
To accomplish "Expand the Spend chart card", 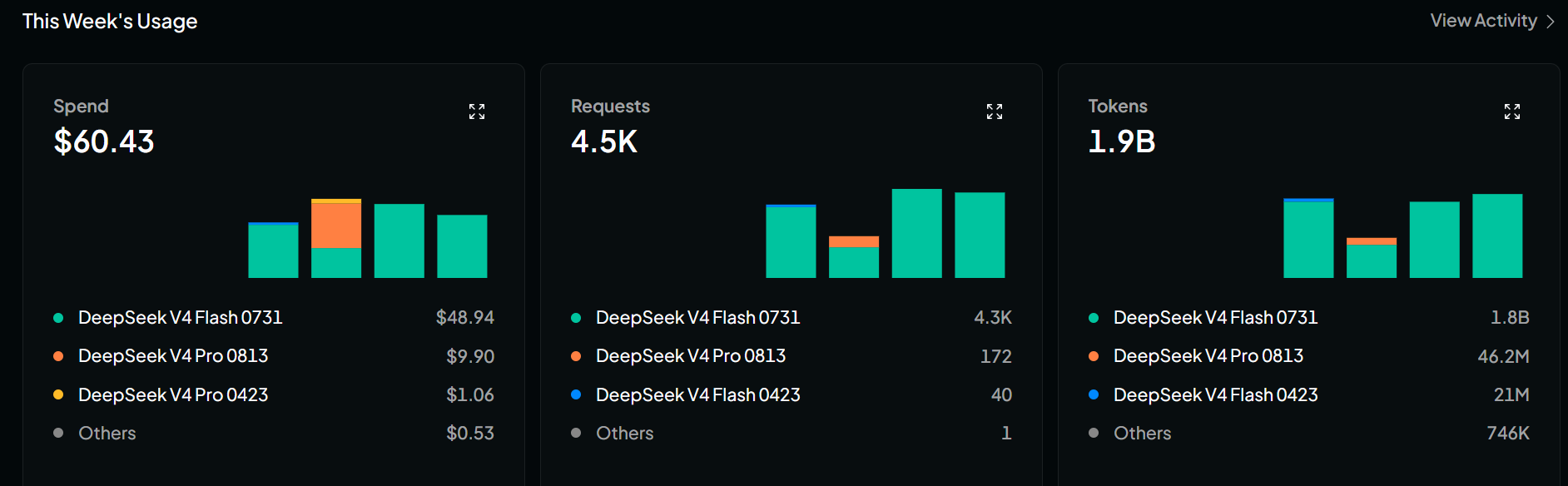I will 477,112.
